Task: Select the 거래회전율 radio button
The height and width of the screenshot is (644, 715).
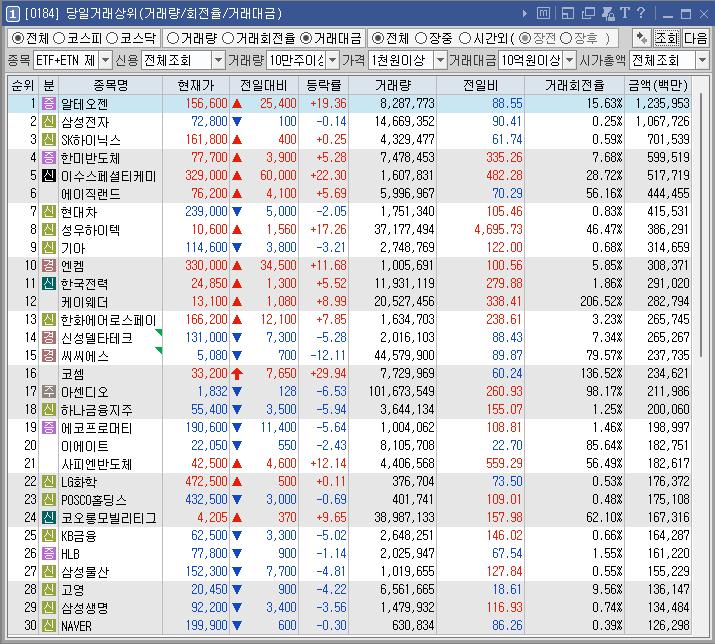Action: pyautogui.click(x=228, y=38)
